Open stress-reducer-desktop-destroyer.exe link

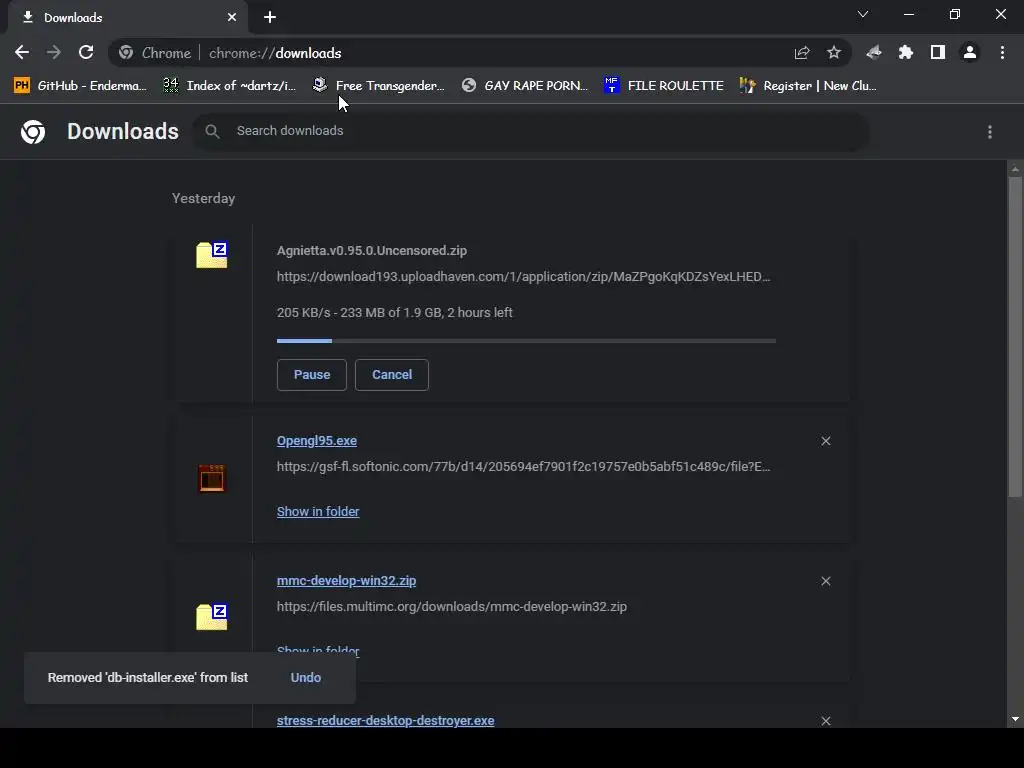(x=385, y=720)
